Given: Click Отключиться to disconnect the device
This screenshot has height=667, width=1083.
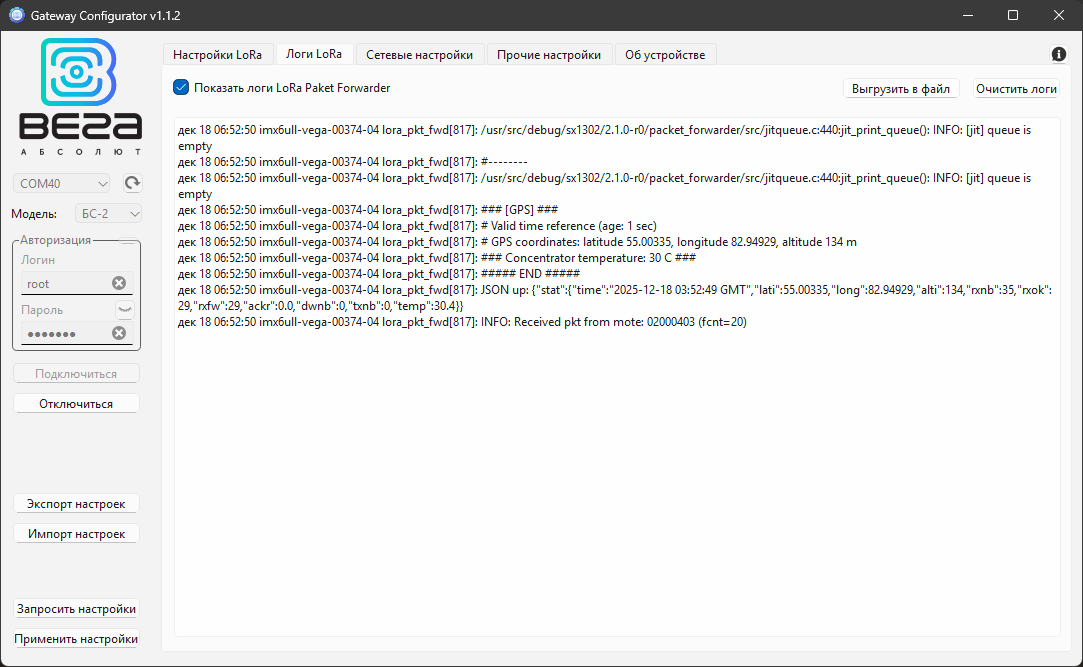Looking at the screenshot, I should 76,403.
